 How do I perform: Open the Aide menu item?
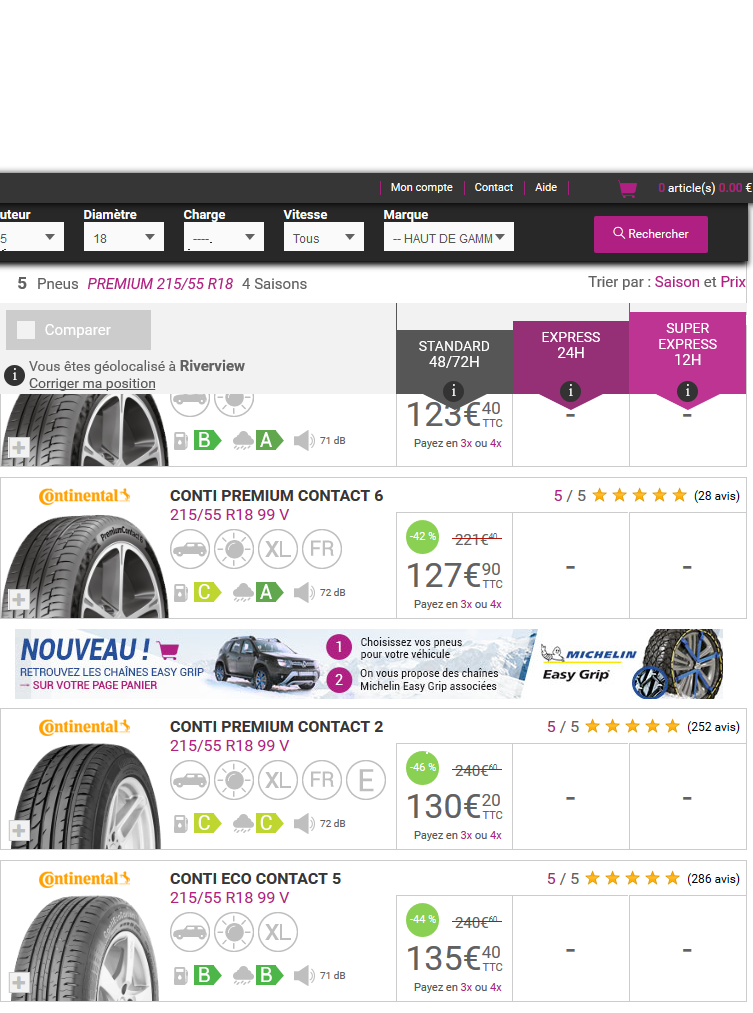coord(546,187)
